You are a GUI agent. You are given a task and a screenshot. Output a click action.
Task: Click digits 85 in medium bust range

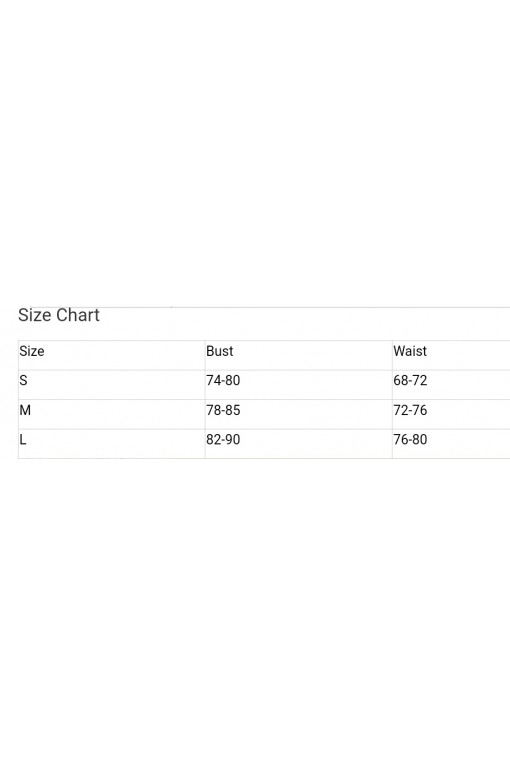pyautogui.click(x=233, y=410)
